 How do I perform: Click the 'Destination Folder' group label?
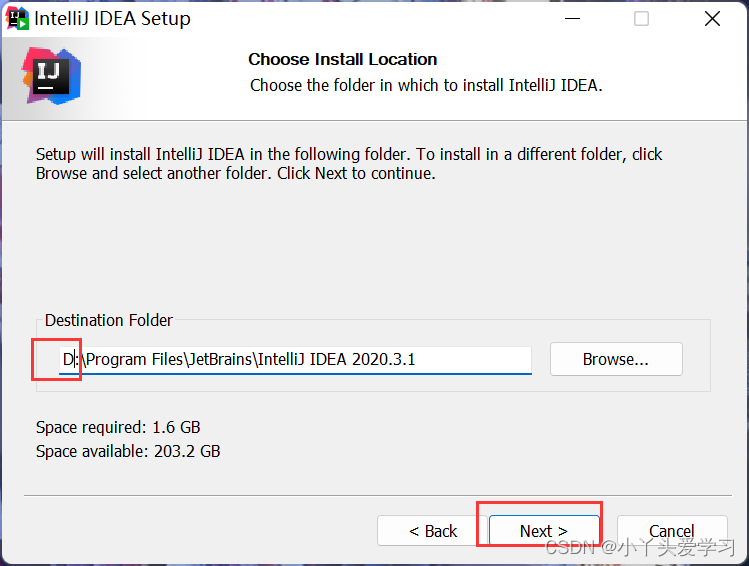click(109, 320)
